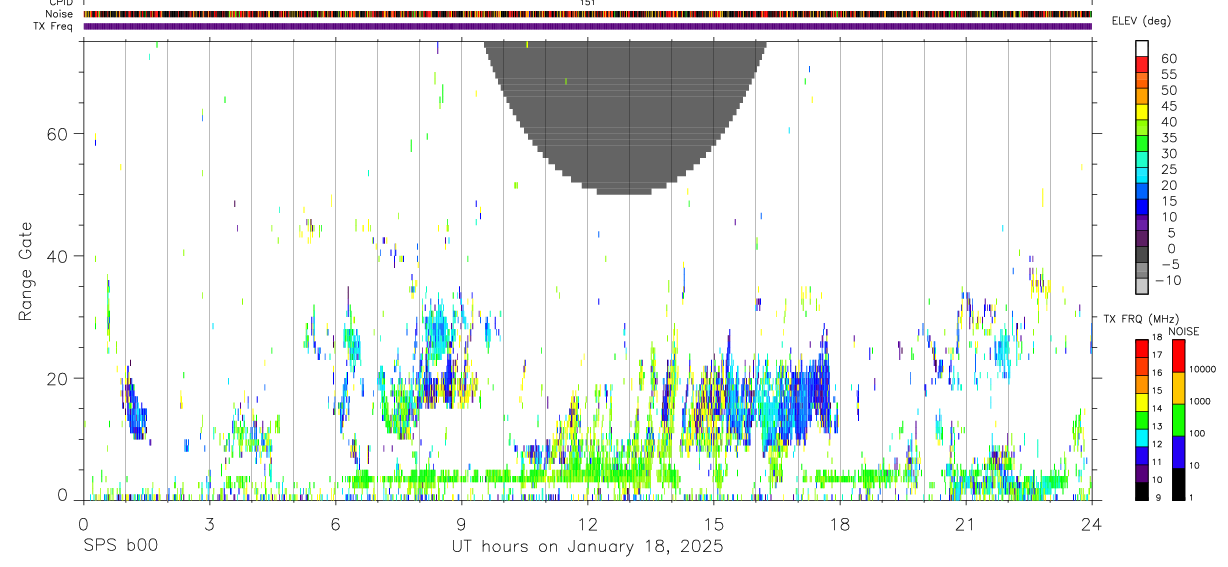1228x567 pixels.
Task: Click the x-axis tick label '12'
Action: pos(587,524)
